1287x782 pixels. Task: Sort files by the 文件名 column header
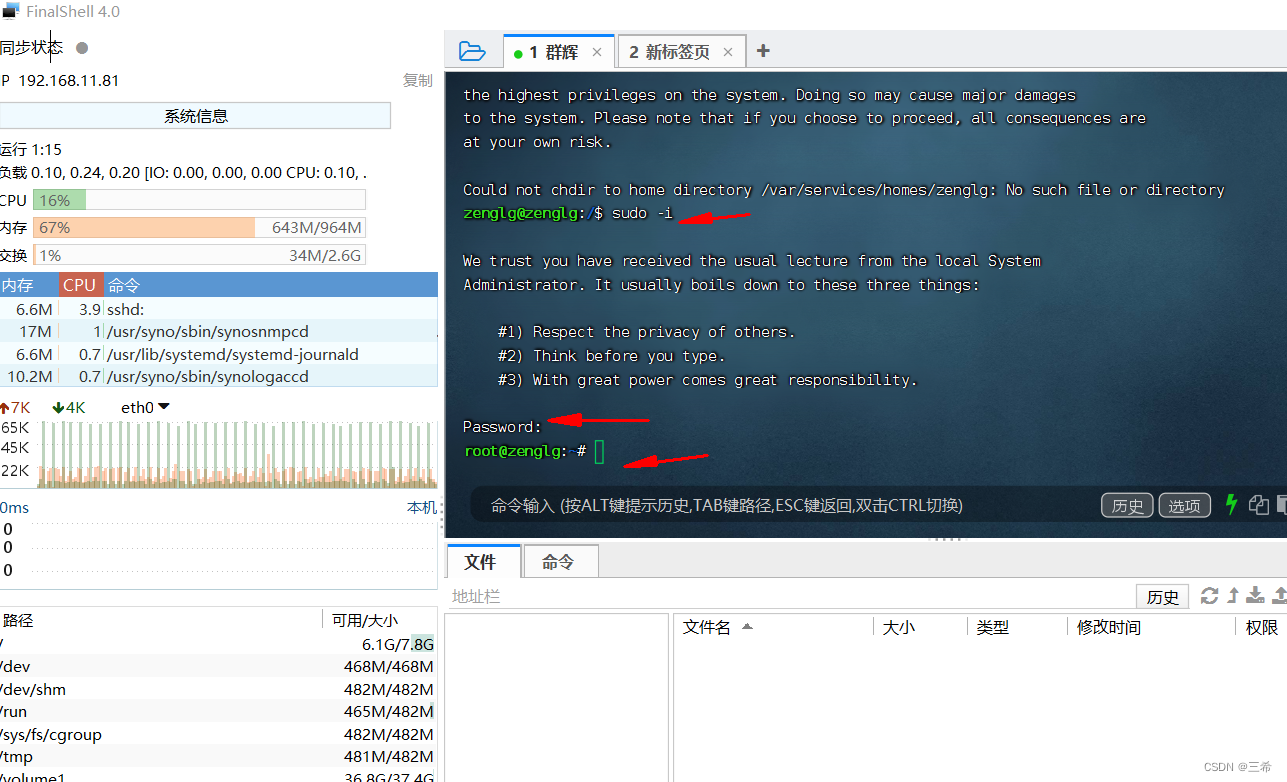706,627
